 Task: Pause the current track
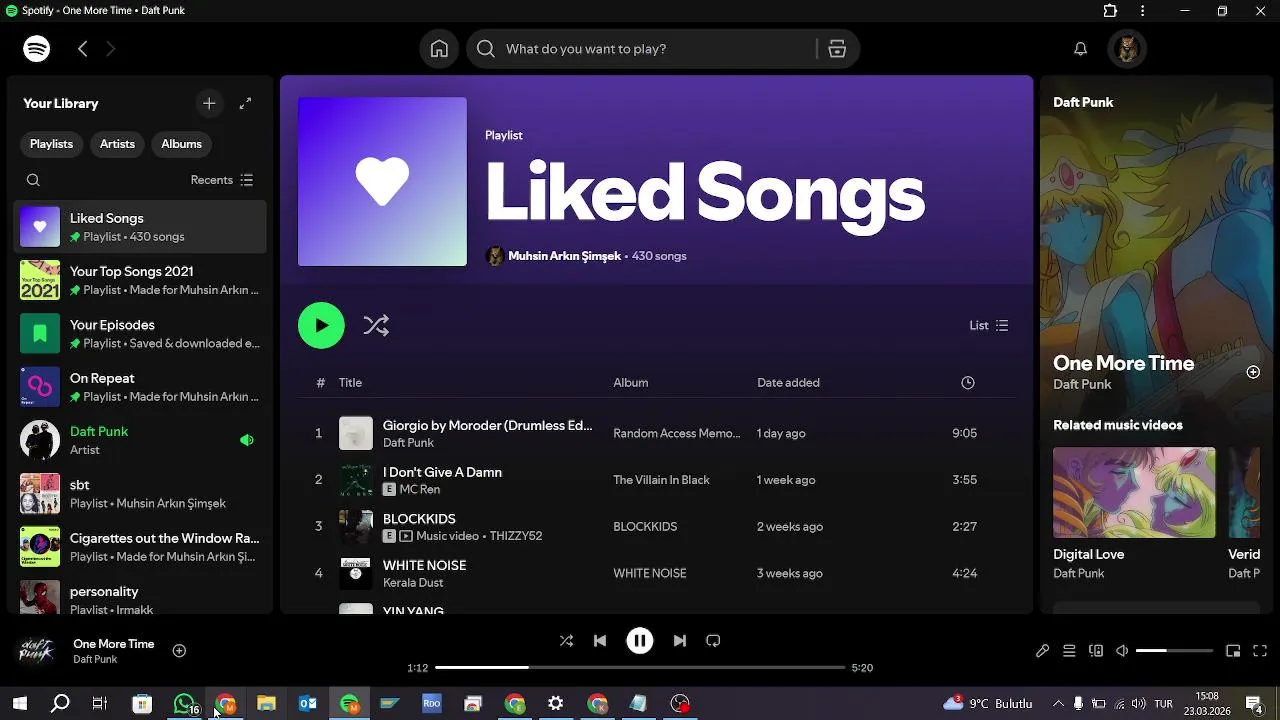coord(640,641)
